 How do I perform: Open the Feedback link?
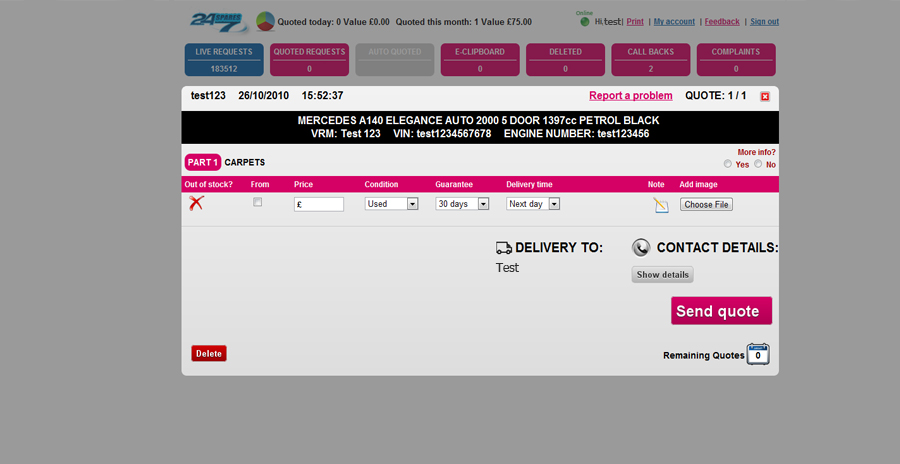722,22
